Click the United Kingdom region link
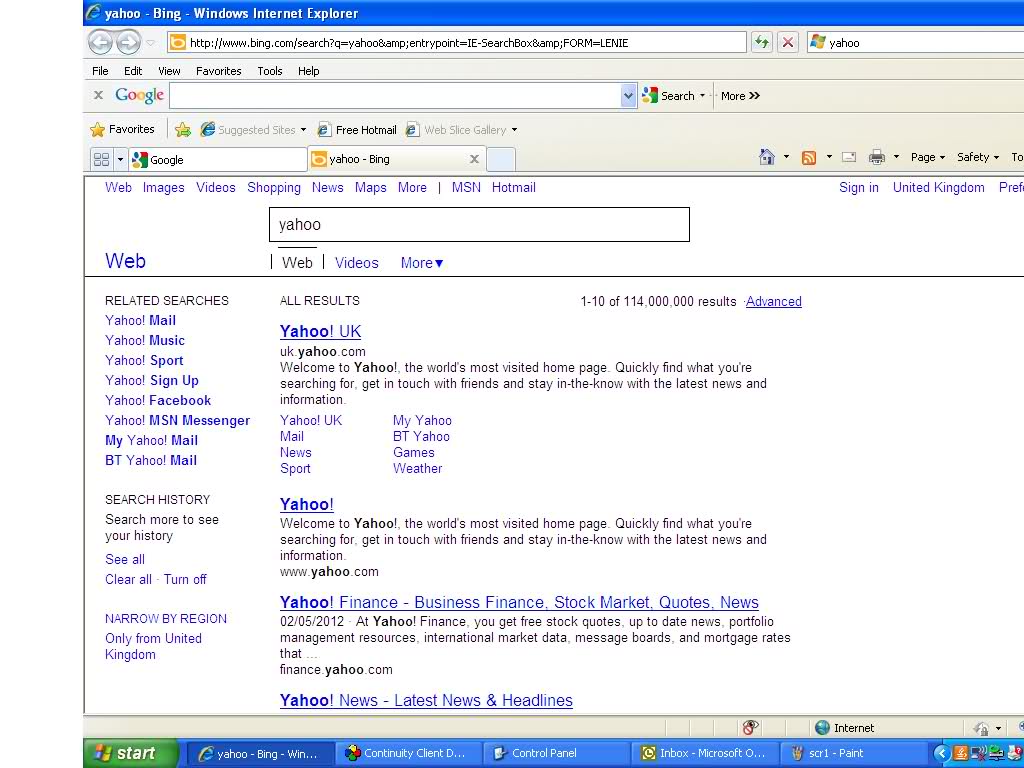This screenshot has width=1024, height=768. 938,187
